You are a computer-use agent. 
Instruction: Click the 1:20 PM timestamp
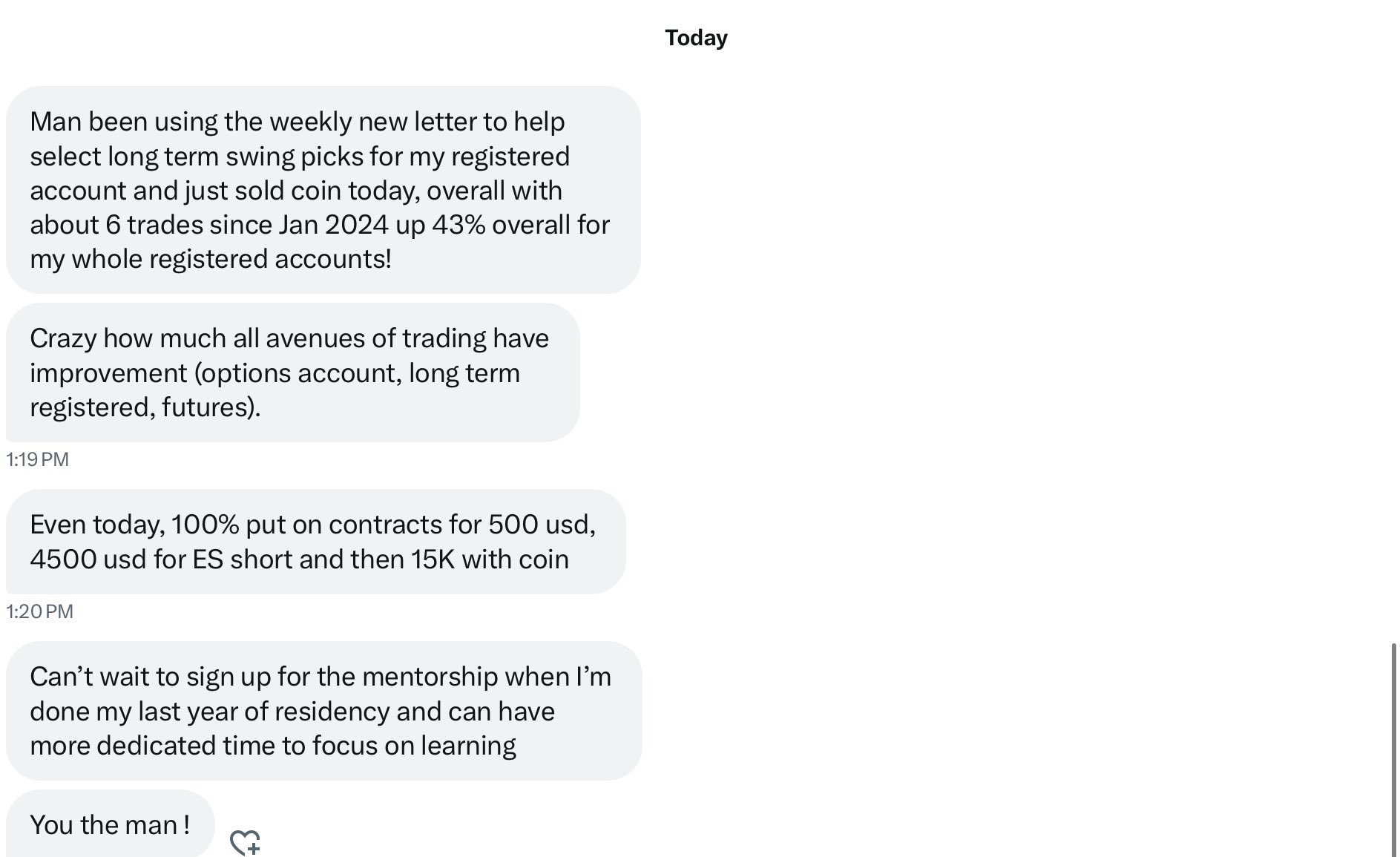coord(40,611)
